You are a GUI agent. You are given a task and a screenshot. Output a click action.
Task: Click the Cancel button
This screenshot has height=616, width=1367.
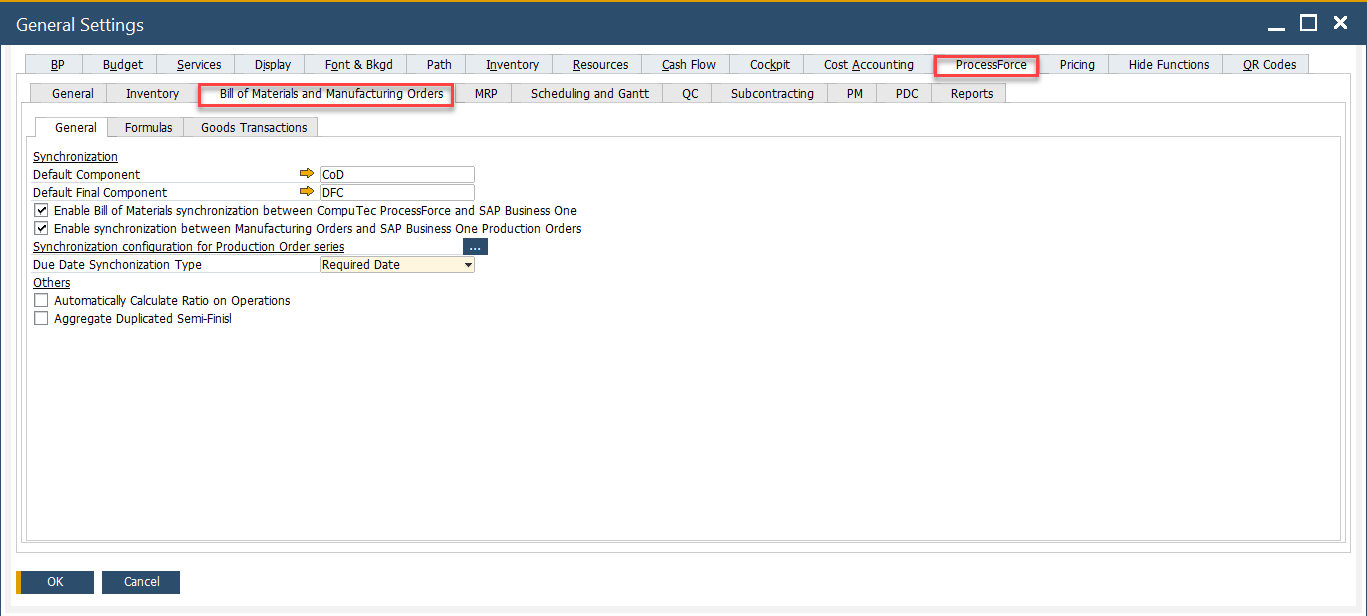pos(140,582)
